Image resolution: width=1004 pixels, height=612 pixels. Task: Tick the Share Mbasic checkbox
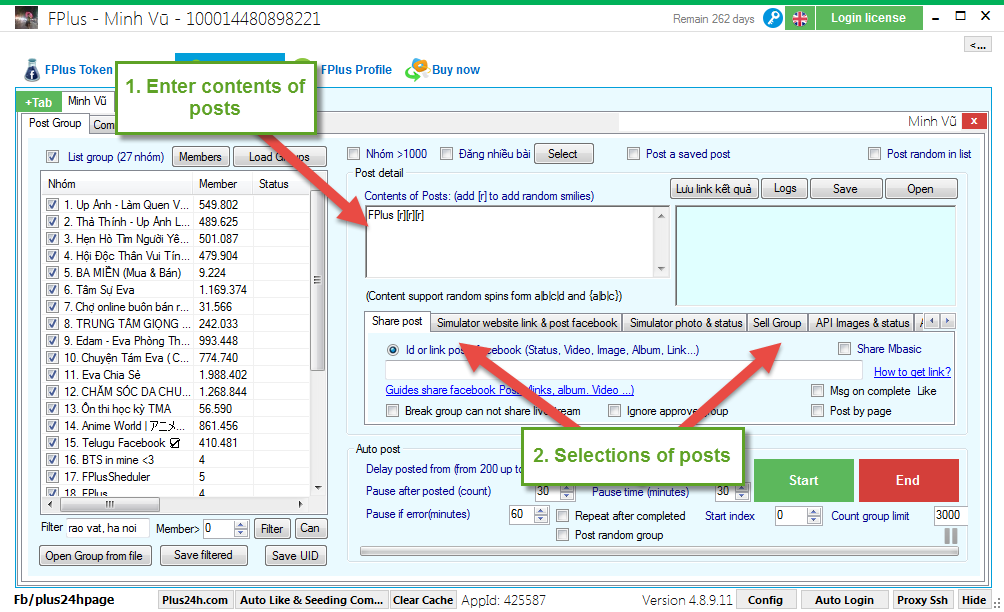click(x=845, y=348)
